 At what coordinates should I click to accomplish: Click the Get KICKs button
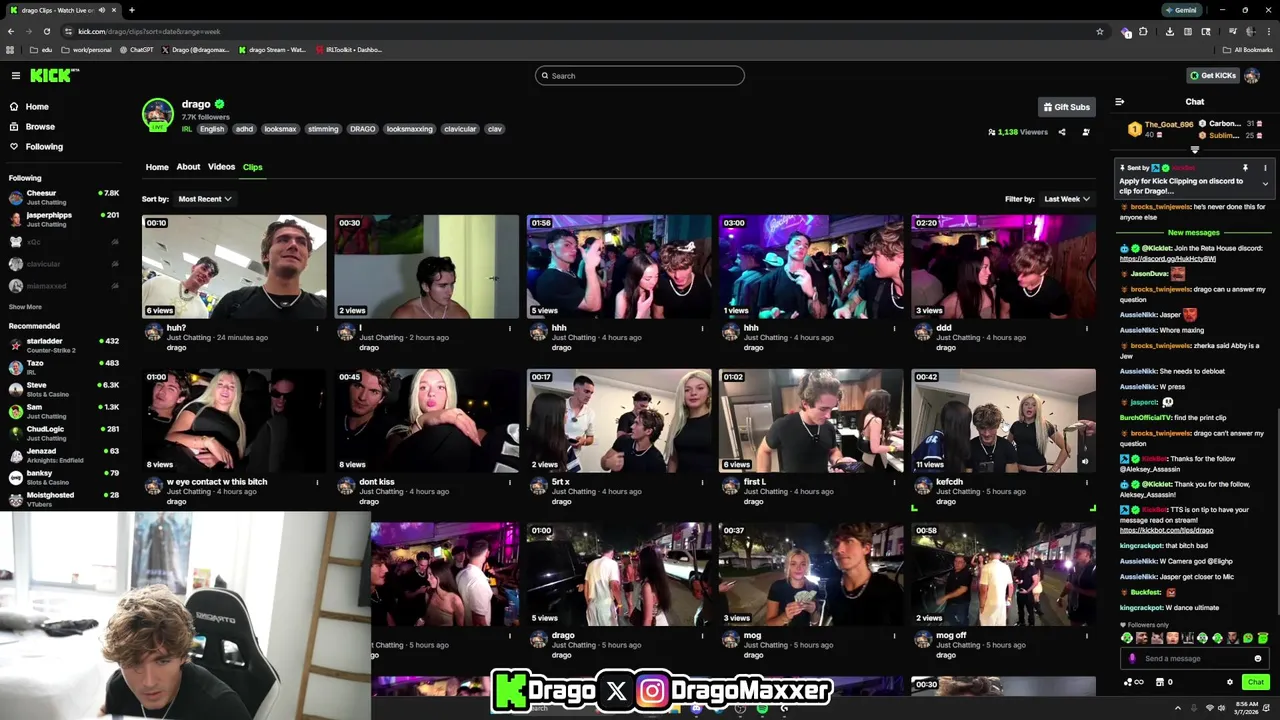click(x=1212, y=76)
